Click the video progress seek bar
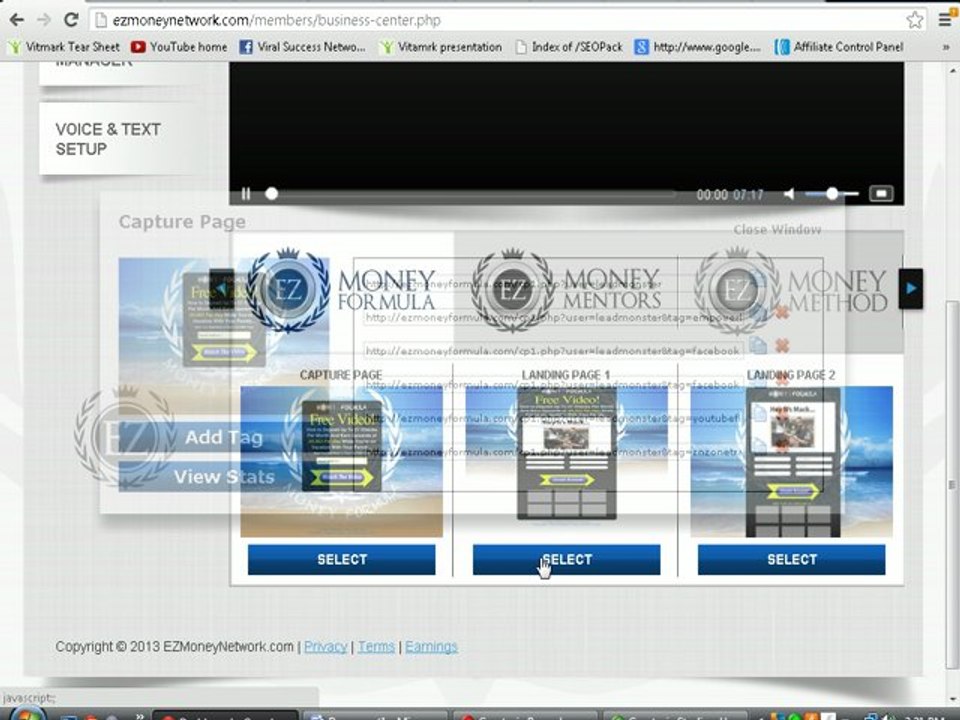Screen dimensions: 960x720 pos(471,194)
